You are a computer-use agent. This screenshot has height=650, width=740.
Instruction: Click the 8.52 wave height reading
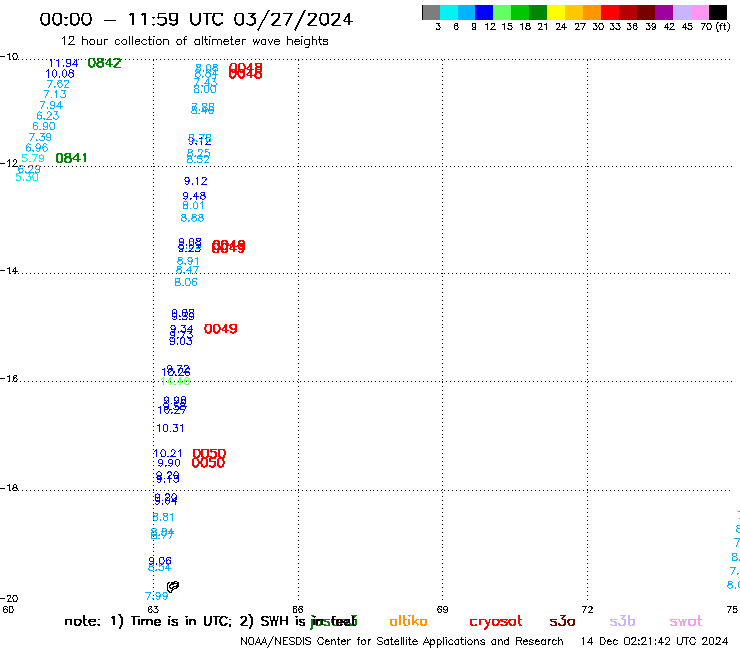[198, 160]
